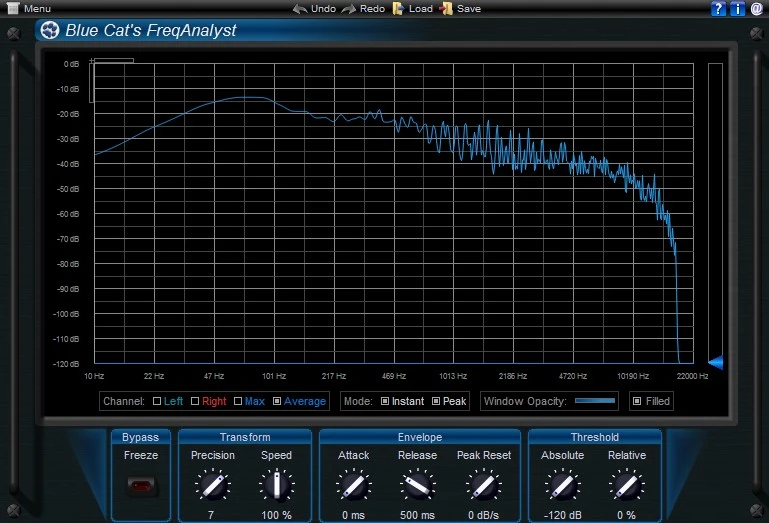769x523 pixels.
Task: Toggle the Instant mode checkbox
Action: pyautogui.click(x=385, y=401)
